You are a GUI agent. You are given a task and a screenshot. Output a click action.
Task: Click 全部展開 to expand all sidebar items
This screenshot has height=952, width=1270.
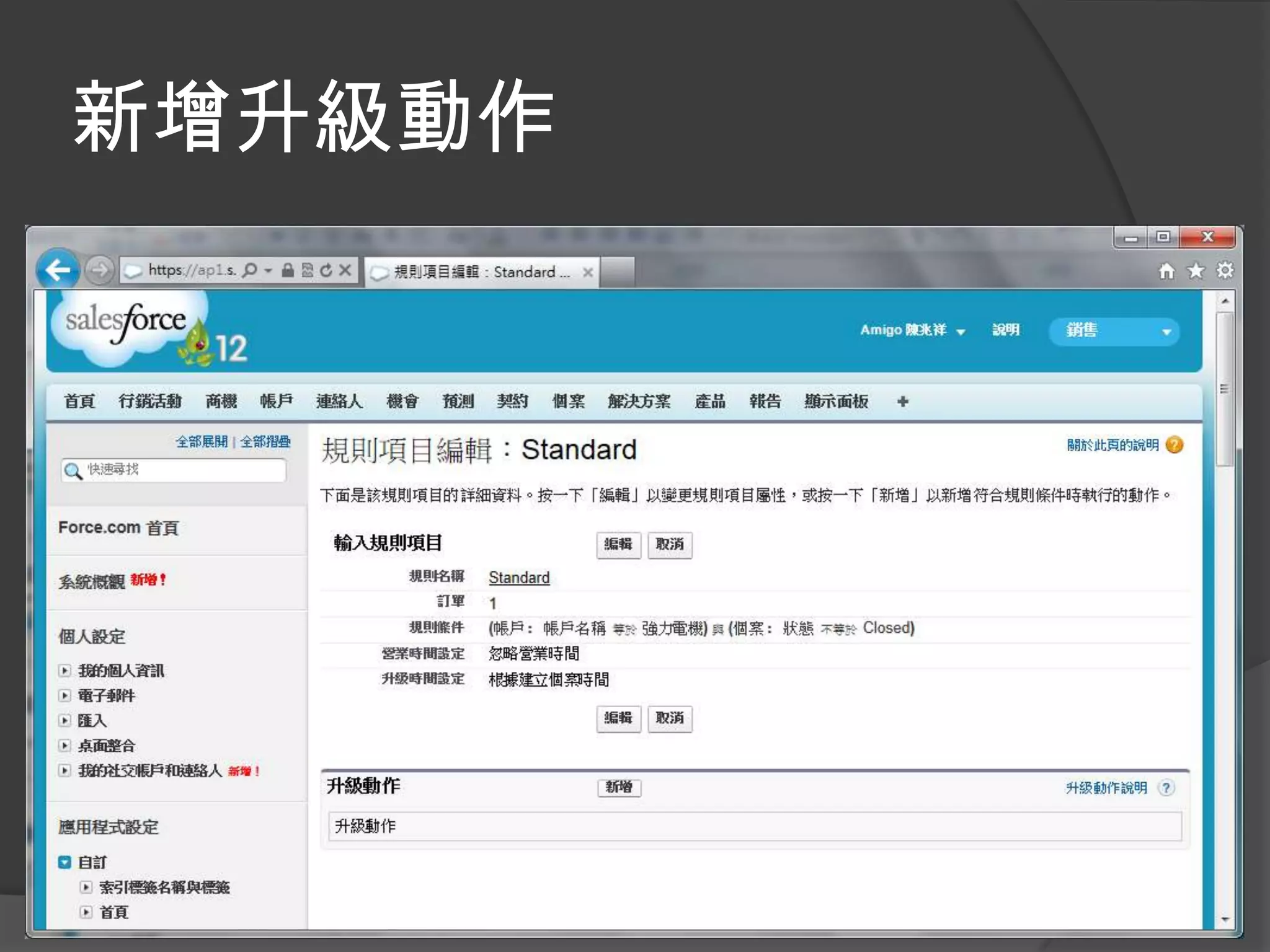(x=202, y=442)
